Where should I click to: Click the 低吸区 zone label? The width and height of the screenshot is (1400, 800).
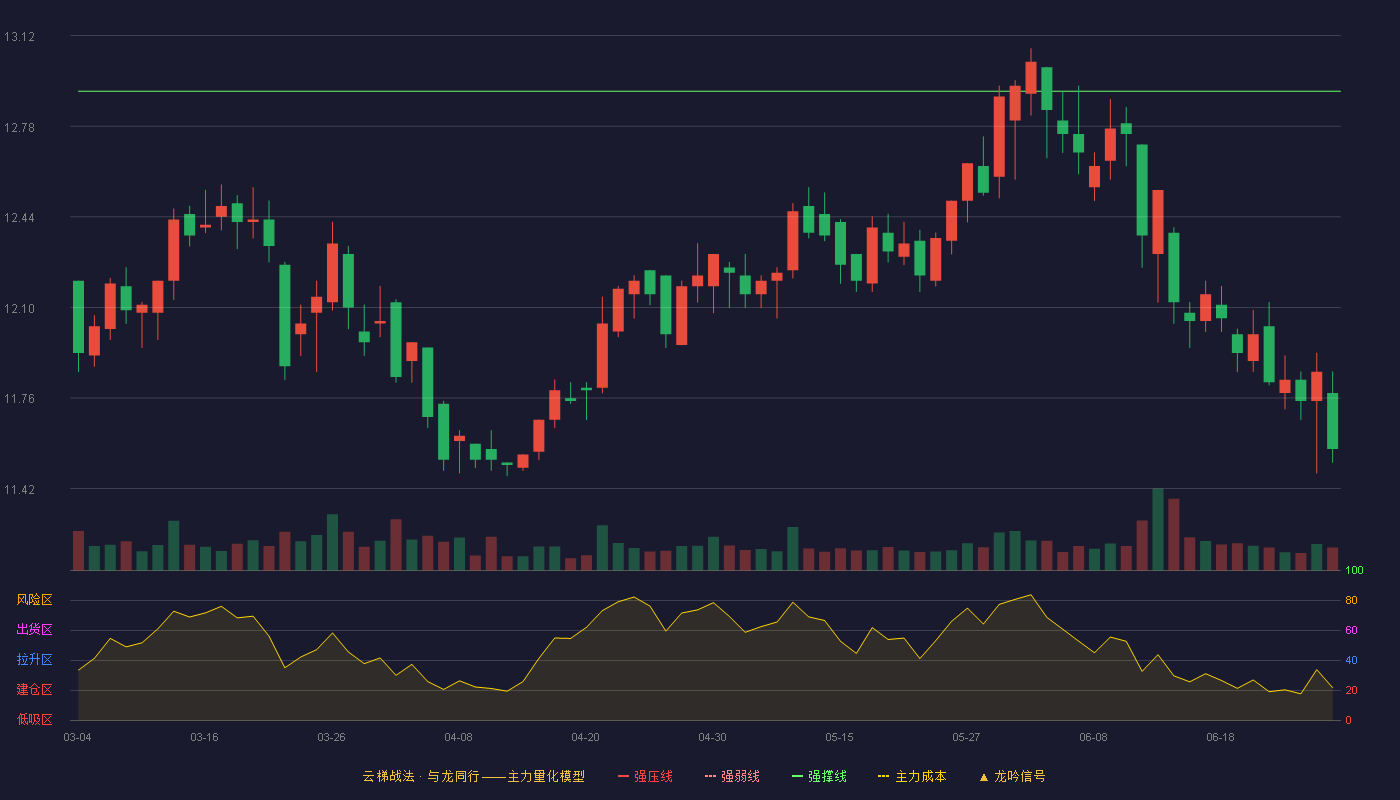click(x=34, y=719)
